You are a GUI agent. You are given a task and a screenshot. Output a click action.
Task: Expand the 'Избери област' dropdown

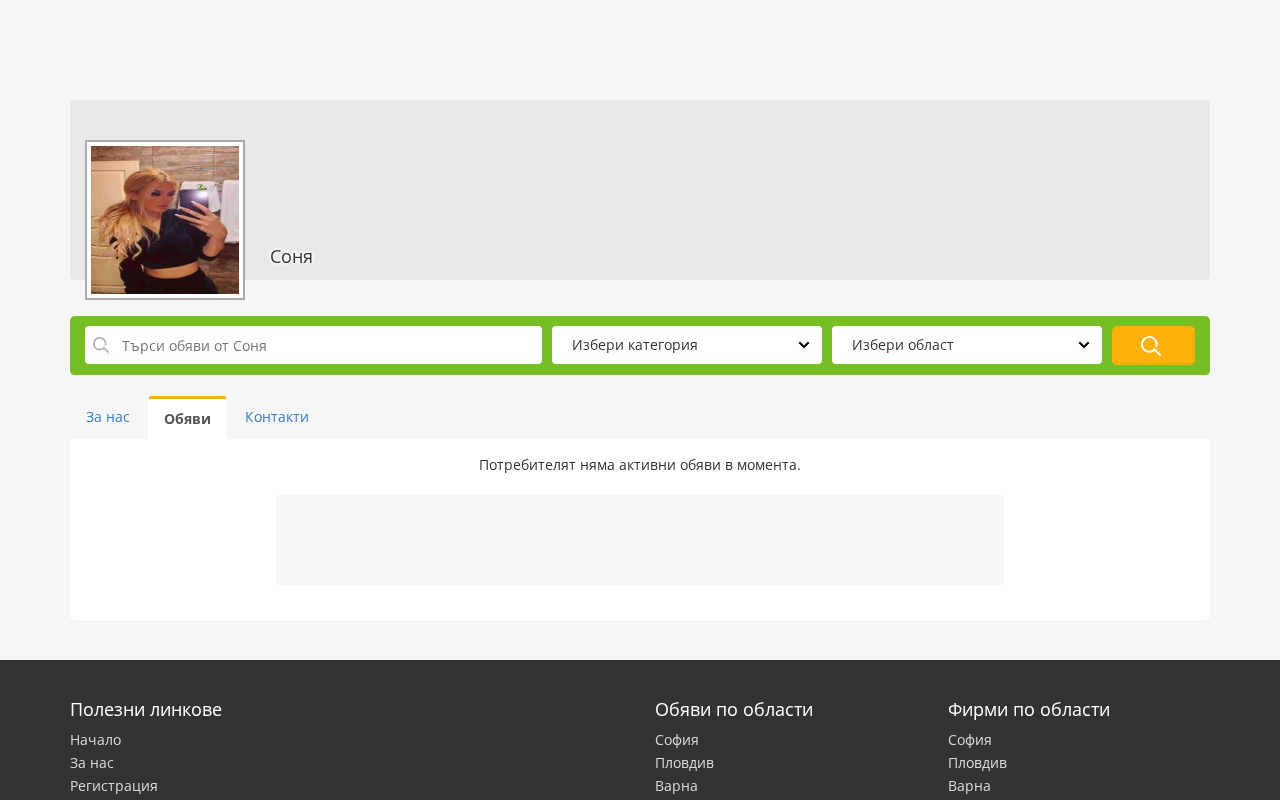click(x=967, y=345)
